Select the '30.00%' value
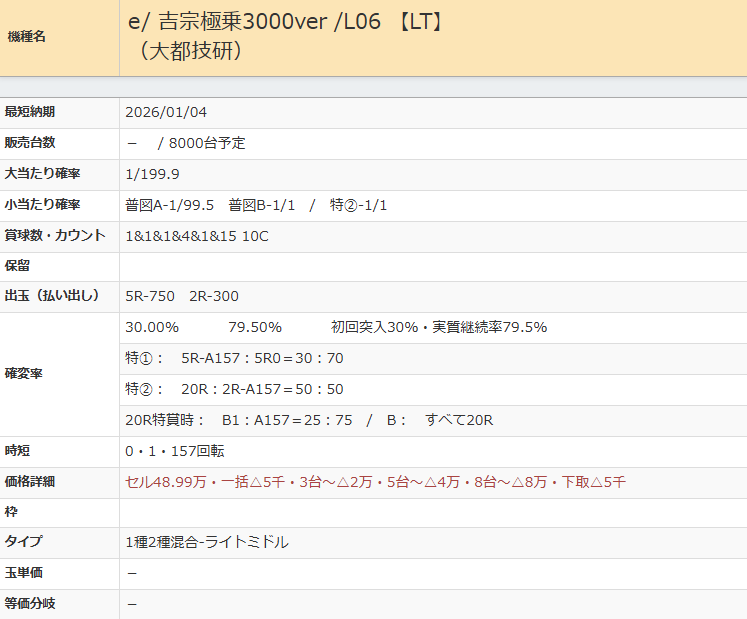The height and width of the screenshot is (619, 747). pos(152,327)
